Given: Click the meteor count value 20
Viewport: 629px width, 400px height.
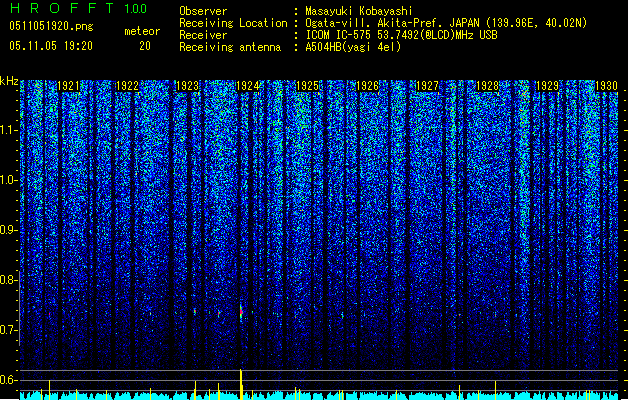Looking at the screenshot, I should point(145,46).
